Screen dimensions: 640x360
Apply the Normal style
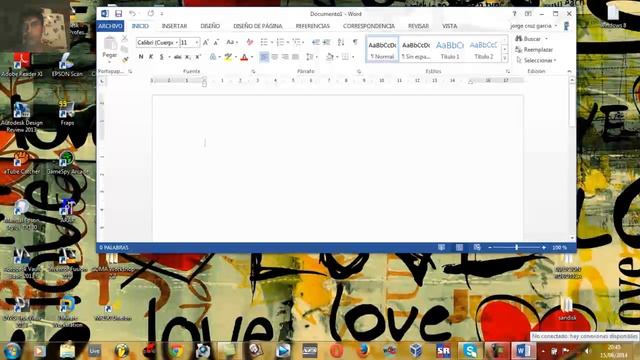pyautogui.click(x=382, y=49)
